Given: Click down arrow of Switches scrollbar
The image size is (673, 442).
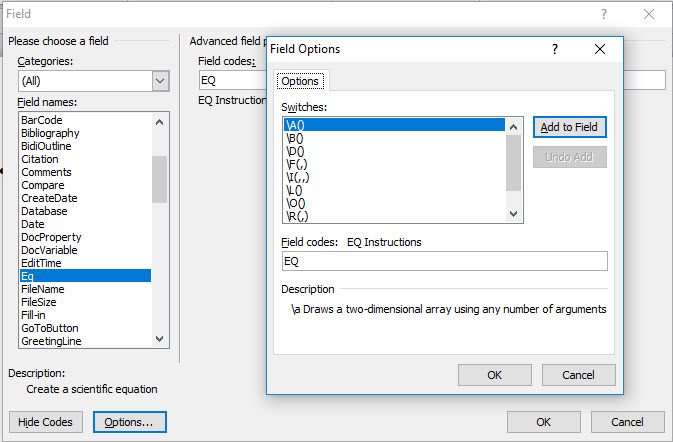Looking at the screenshot, I should [x=513, y=213].
